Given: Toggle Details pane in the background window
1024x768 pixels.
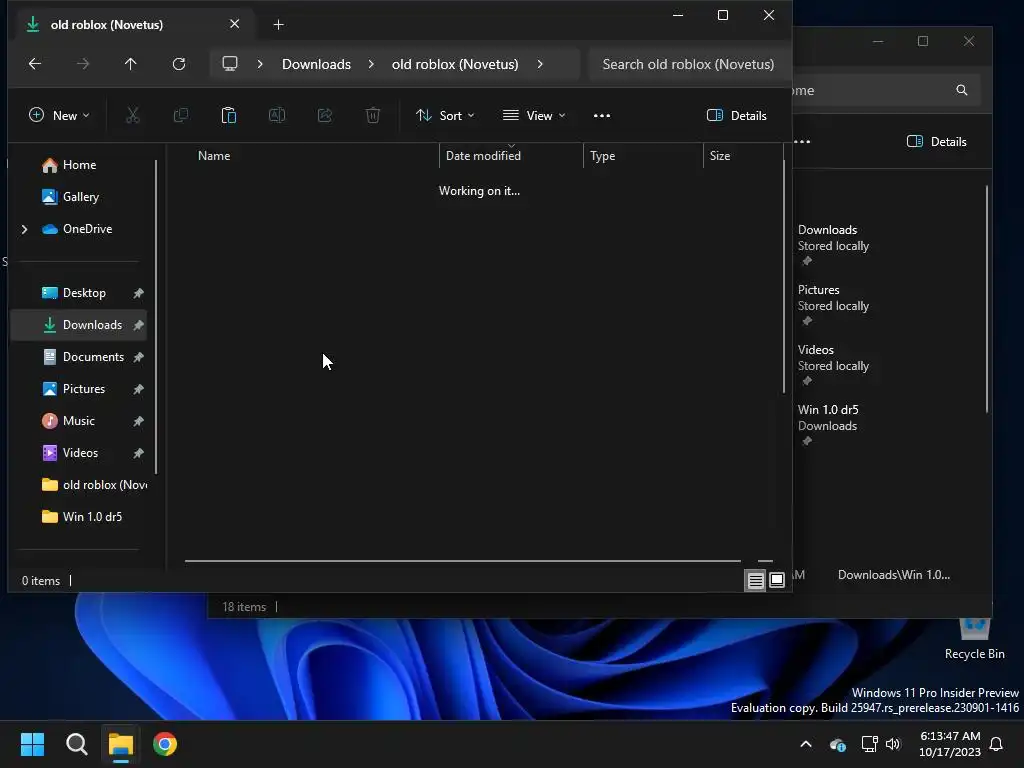Looking at the screenshot, I should [x=936, y=142].
